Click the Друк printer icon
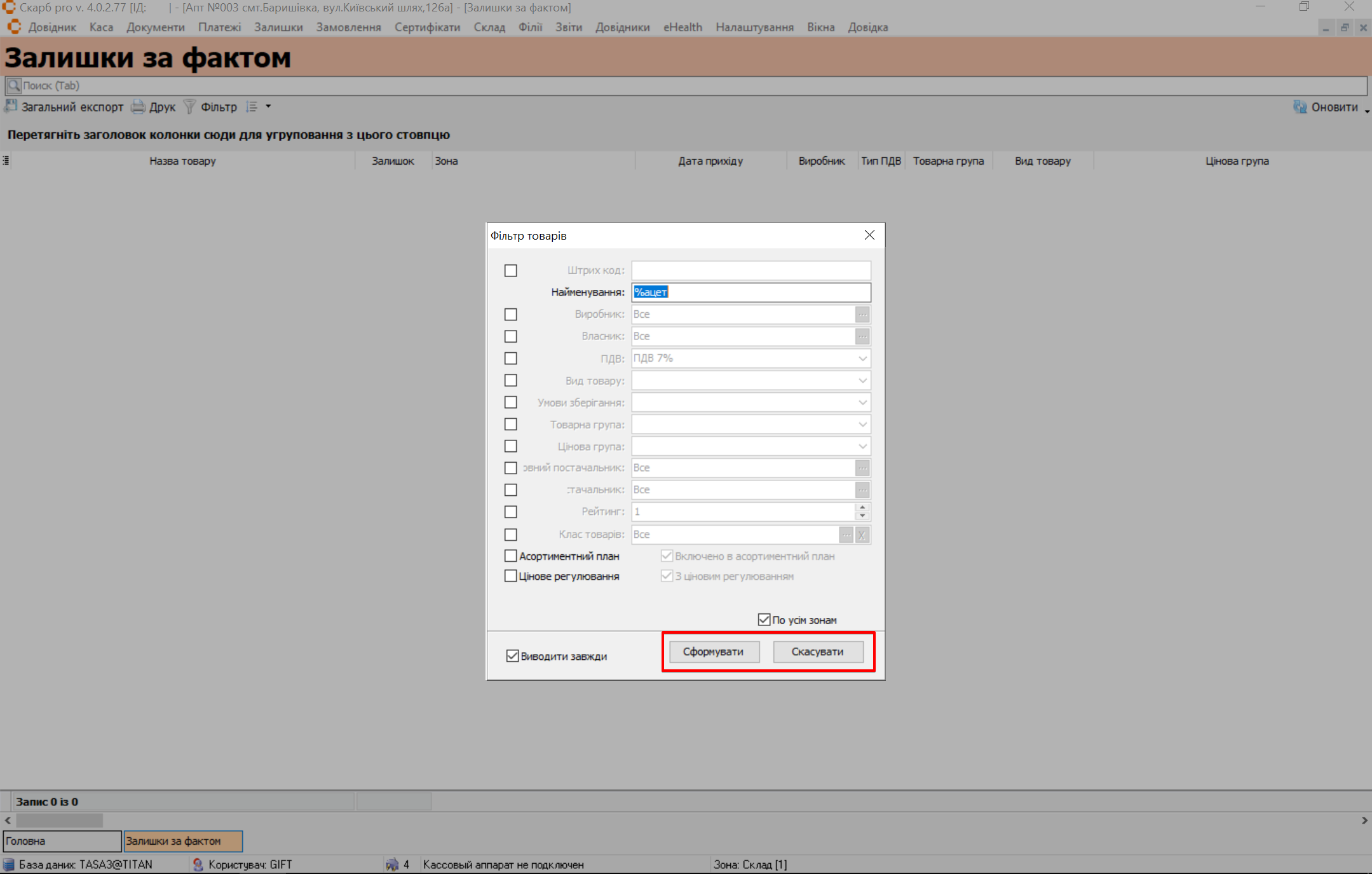Screen dimensions: 1372x874 [x=138, y=107]
